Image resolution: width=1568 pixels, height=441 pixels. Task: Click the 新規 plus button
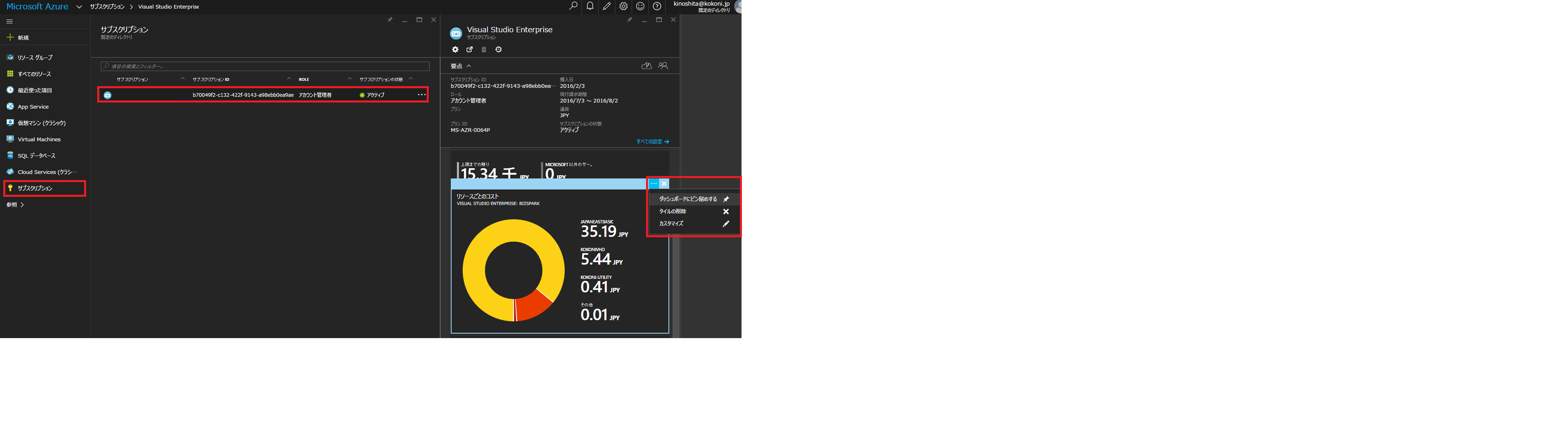18,38
